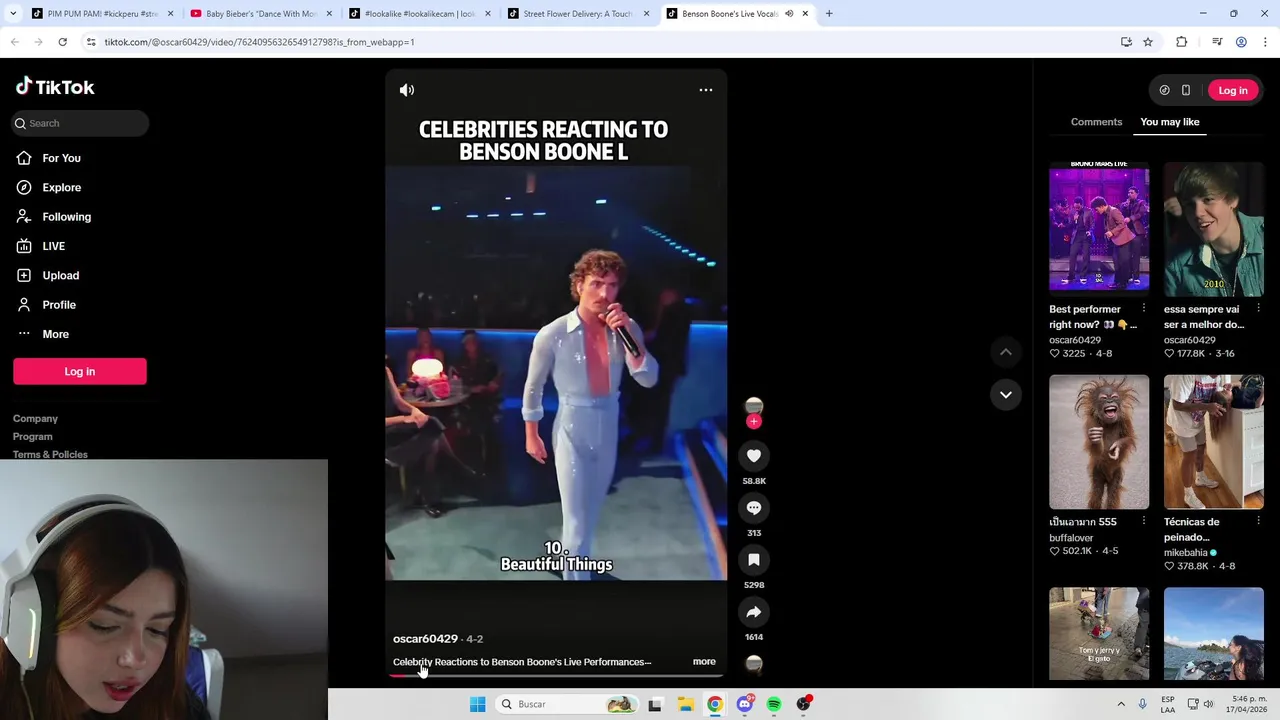Seek using the video progress bar
Screen dimensions: 1280x720
pos(556,676)
